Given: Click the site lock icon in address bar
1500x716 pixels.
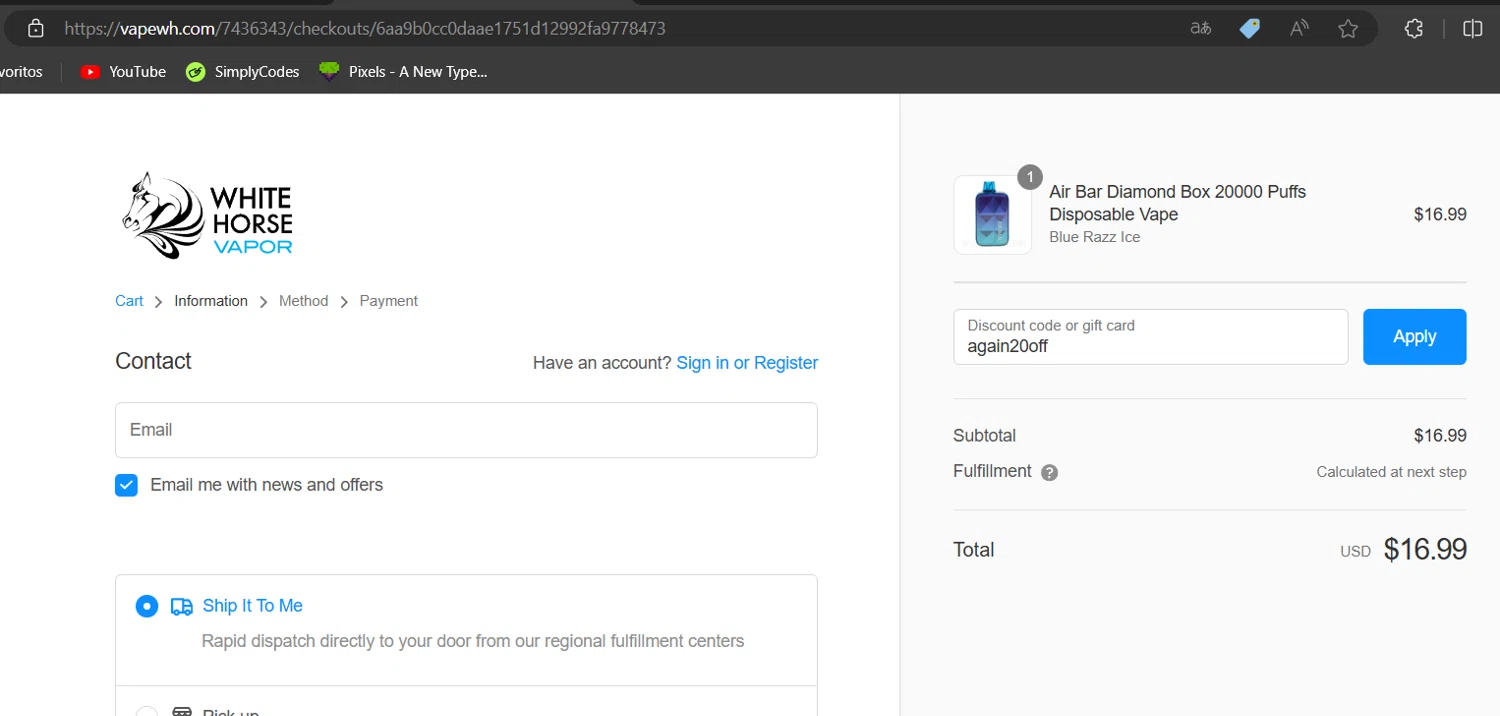Looking at the screenshot, I should [x=36, y=29].
